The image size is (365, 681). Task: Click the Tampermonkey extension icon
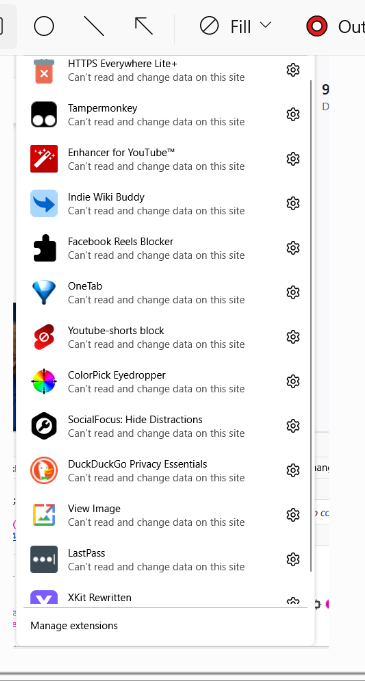click(x=44, y=114)
